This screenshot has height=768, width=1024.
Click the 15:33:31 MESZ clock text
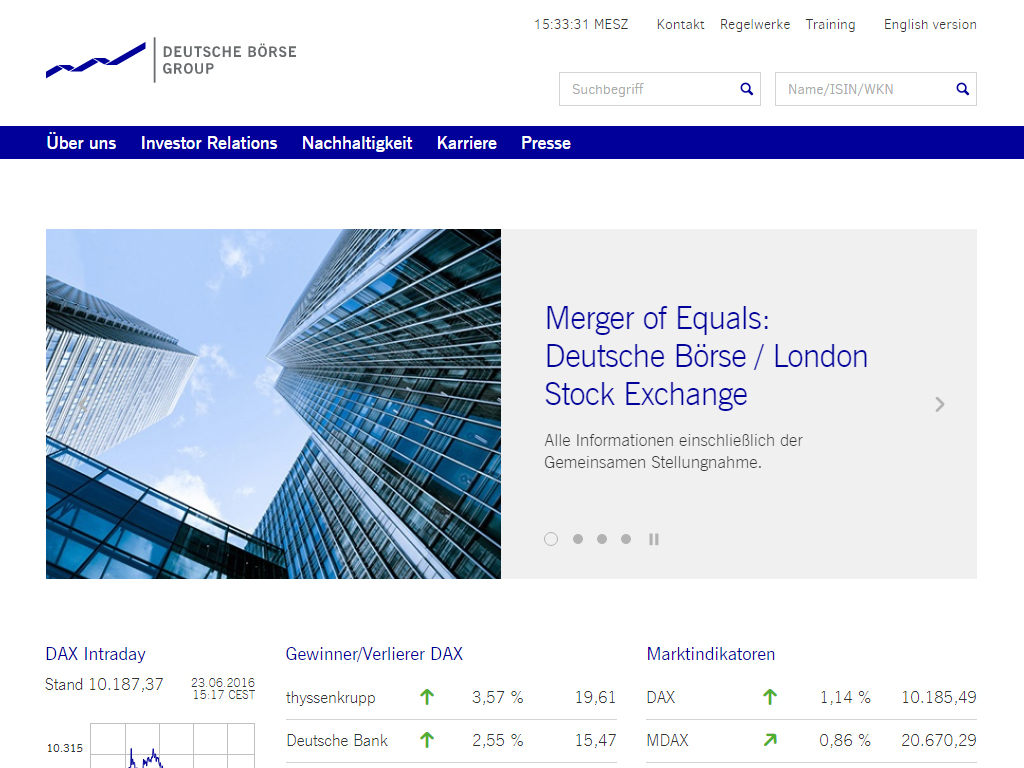(x=581, y=24)
